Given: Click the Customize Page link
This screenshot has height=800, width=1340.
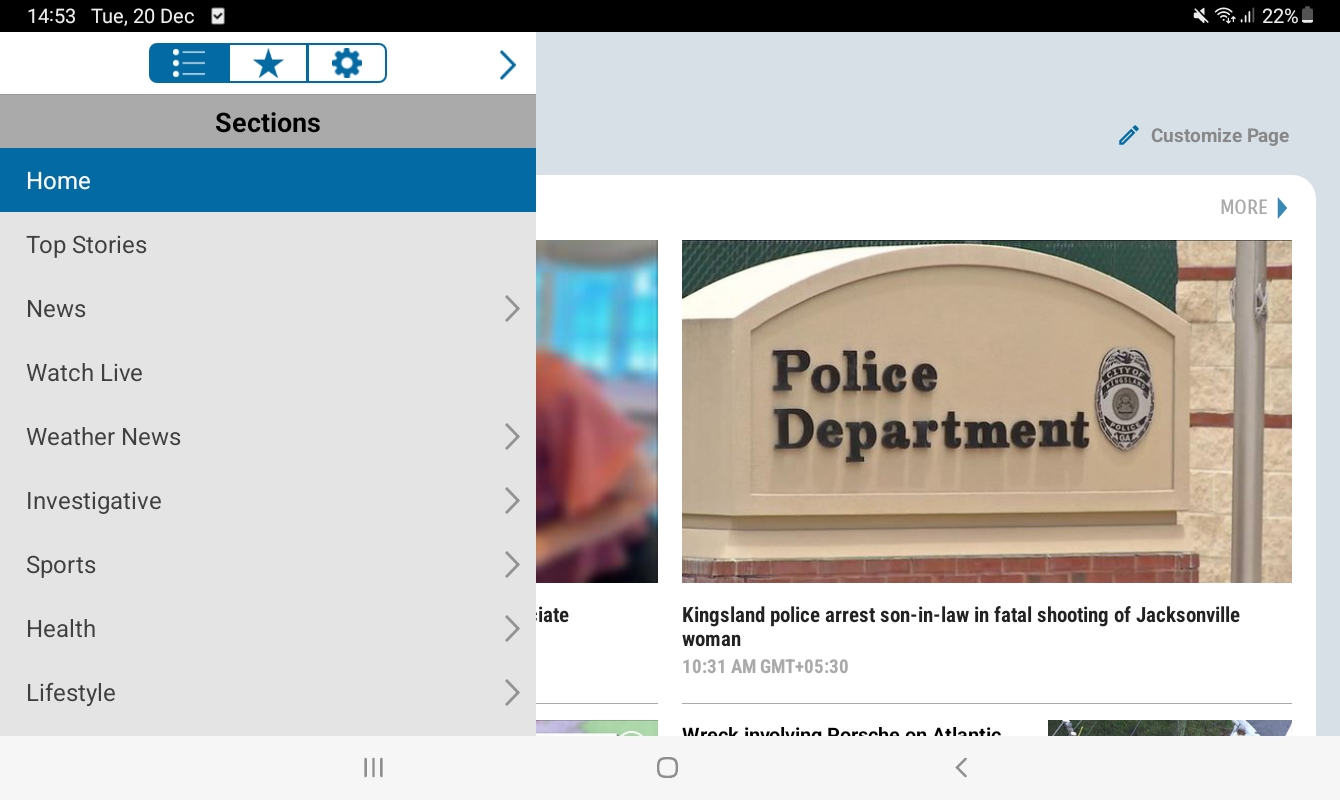Looking at the screenshot, I should point(1220,135).
